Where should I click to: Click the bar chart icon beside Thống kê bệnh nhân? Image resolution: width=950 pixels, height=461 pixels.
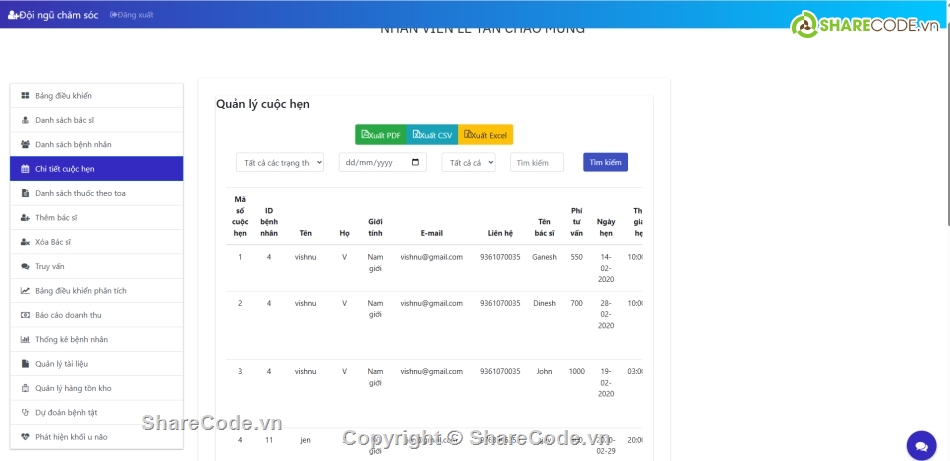25,339
